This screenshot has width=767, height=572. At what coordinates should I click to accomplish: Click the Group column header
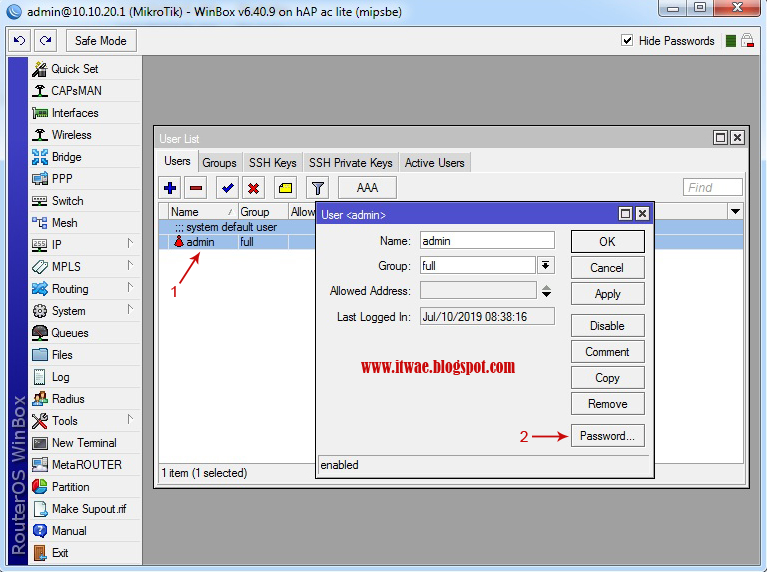tap(263, 212)
